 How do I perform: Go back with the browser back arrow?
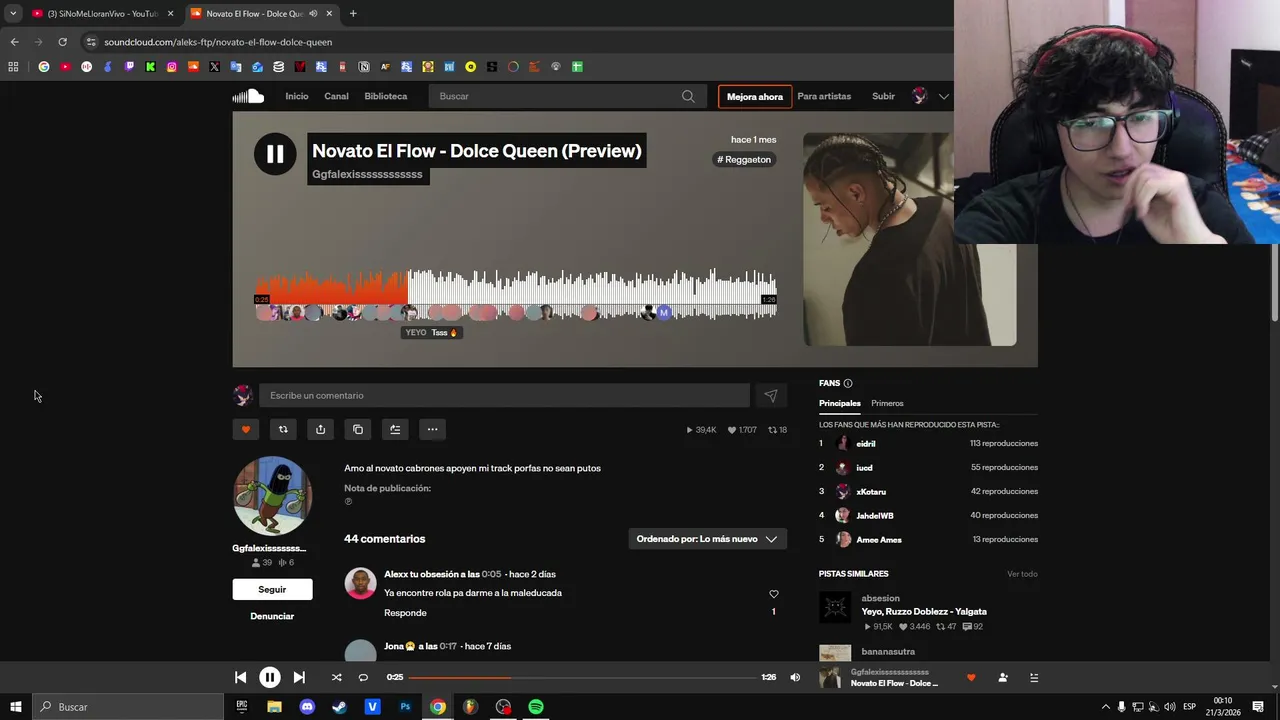tap(14, 42)
